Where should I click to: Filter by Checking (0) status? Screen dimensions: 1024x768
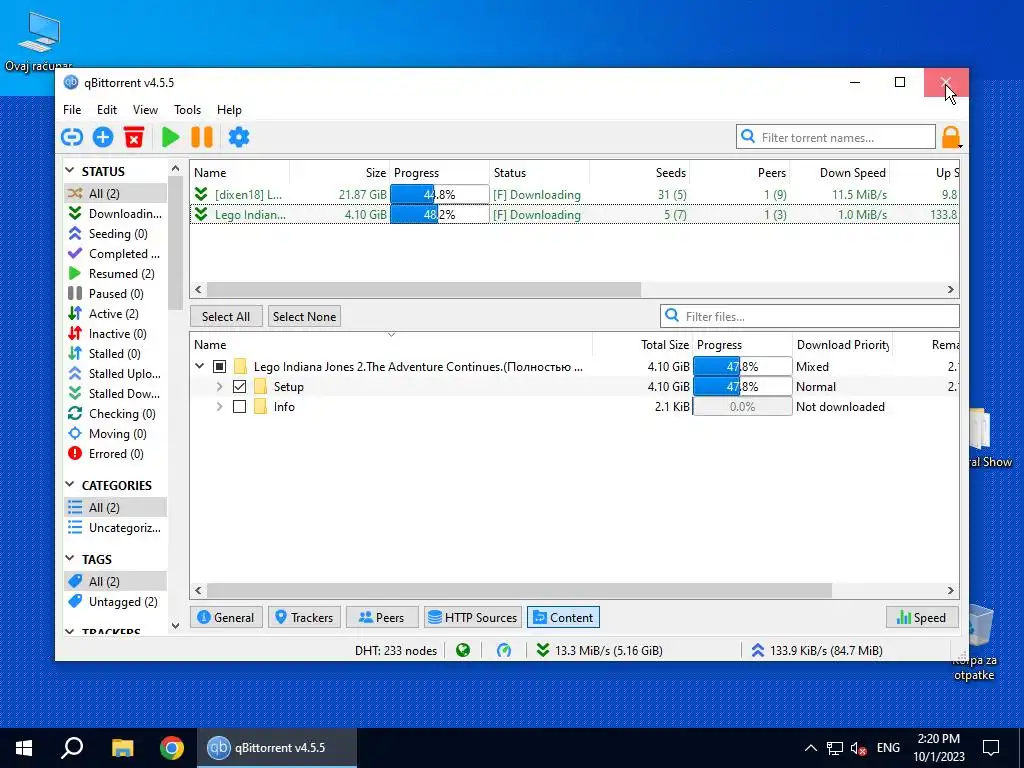pos(115,413)
